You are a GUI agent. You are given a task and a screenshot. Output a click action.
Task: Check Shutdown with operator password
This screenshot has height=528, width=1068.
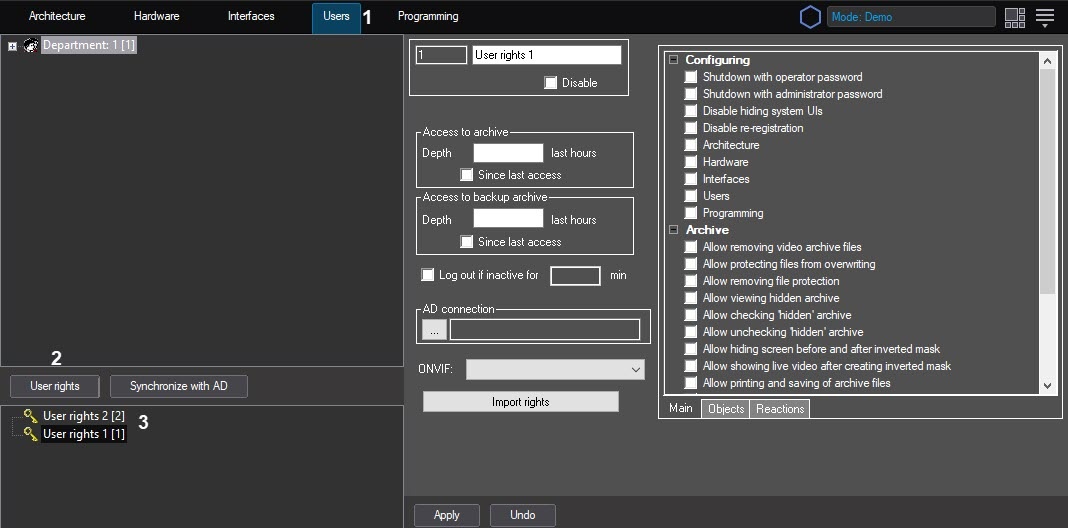click(691, 77)
